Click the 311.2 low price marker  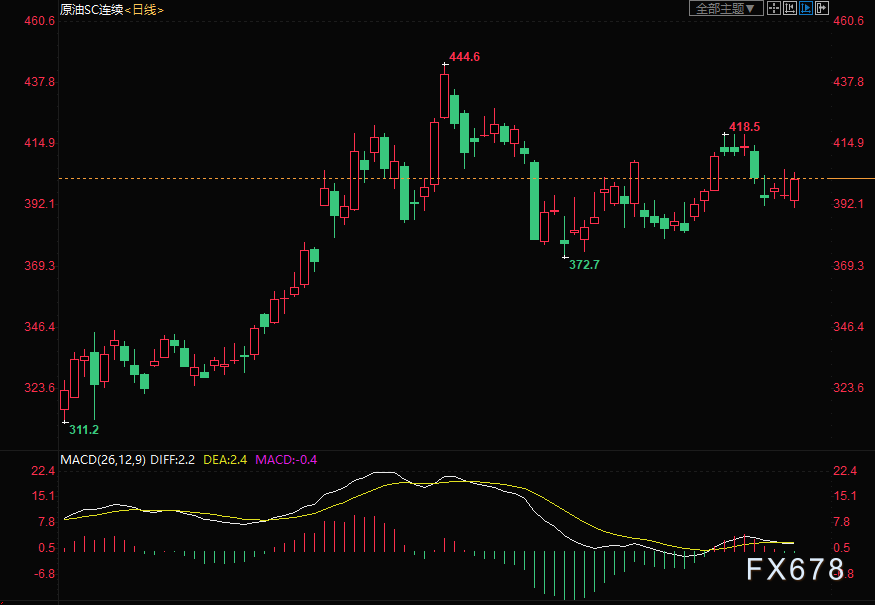click(84, 429)
